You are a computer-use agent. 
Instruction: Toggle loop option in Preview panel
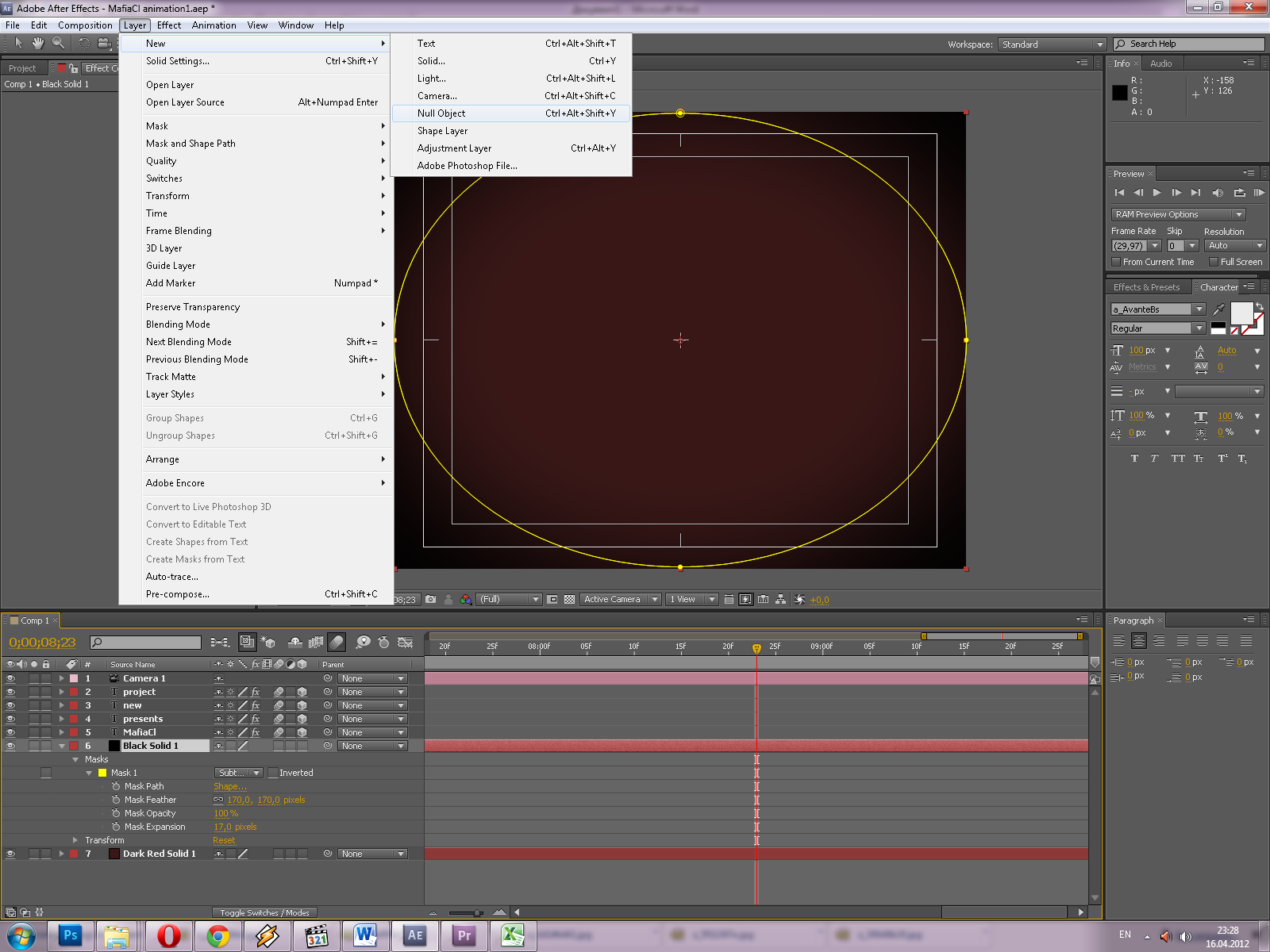tap(1239, 193)
